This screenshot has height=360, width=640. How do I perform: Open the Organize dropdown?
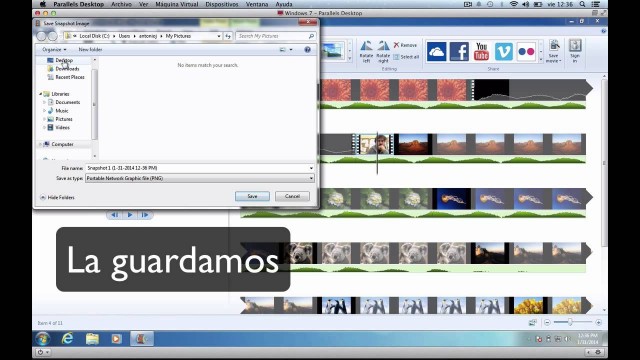pyautogui.click(x=54, y=49)
